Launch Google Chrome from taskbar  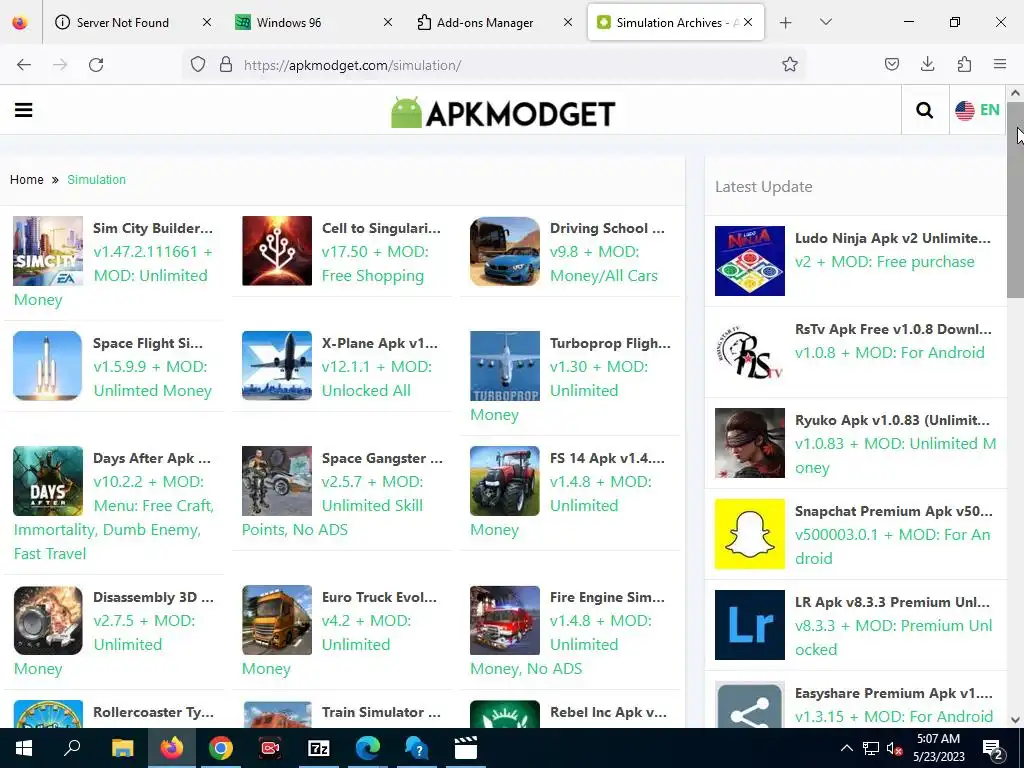pos(221,748)
